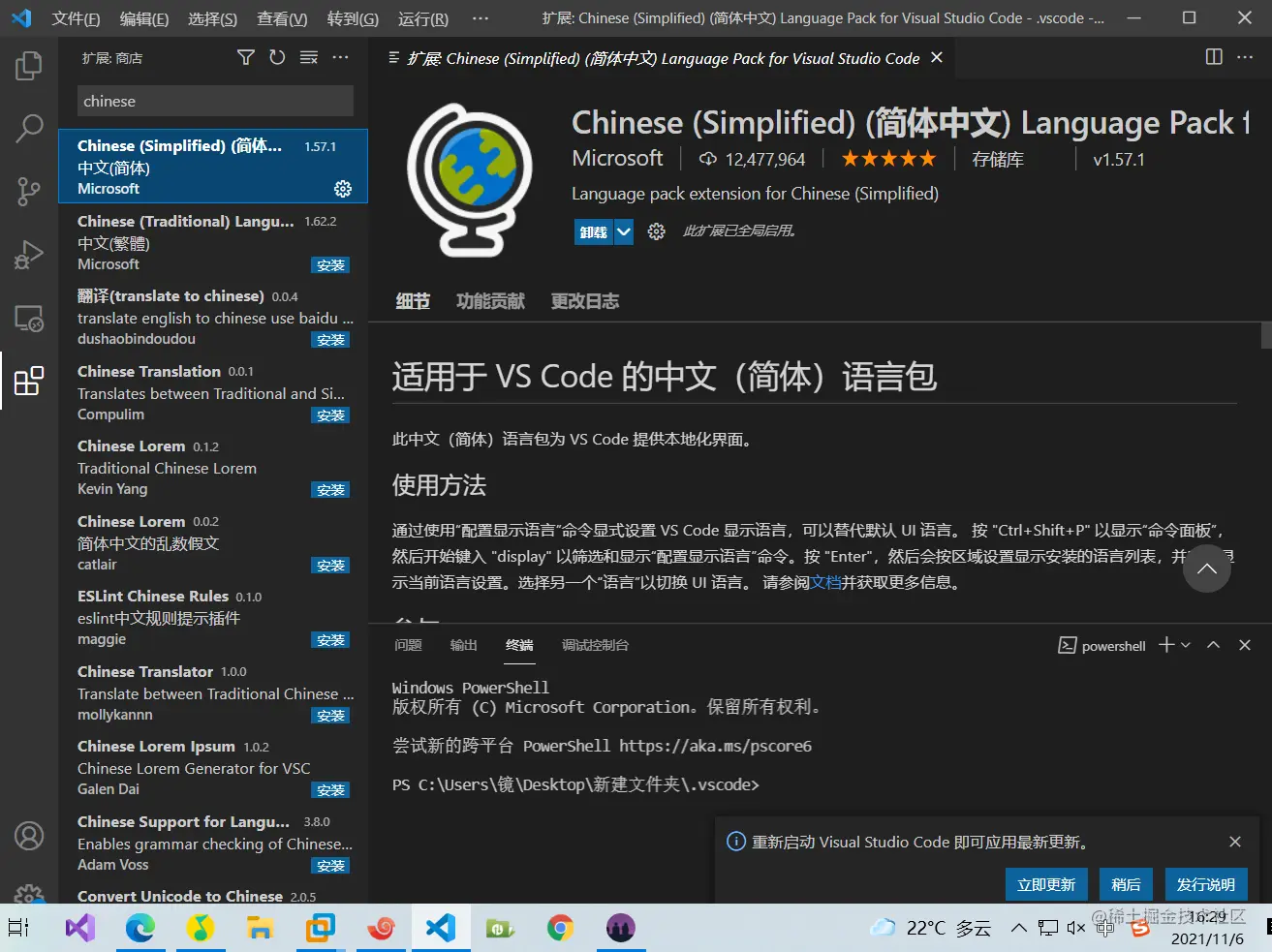Open the Accounts menu icon
Image resolution: width=1272 pixels, height=952 pixels.
[x=29, y=835]
